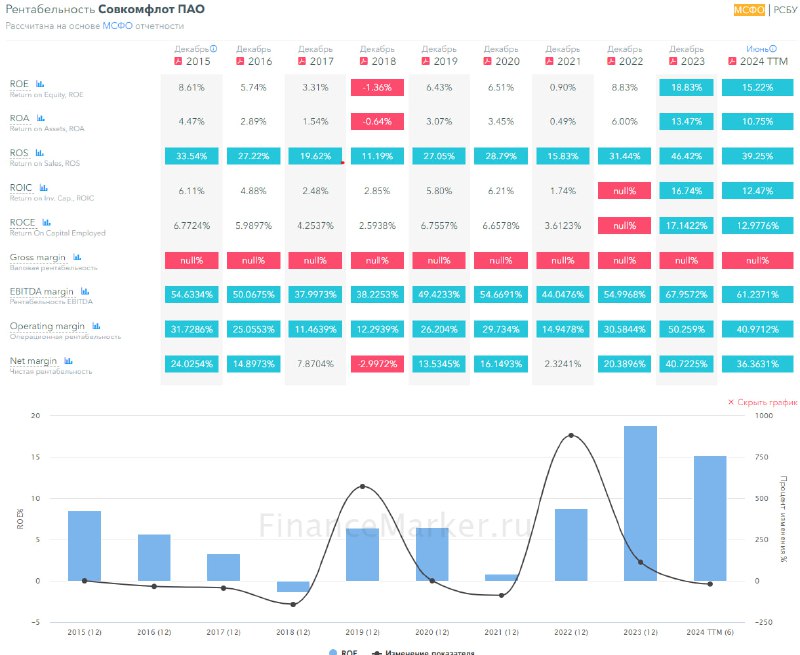Switch to МСФО reporting tab
Viewport: 800px width, 655px height.
[x=749, y=10]
